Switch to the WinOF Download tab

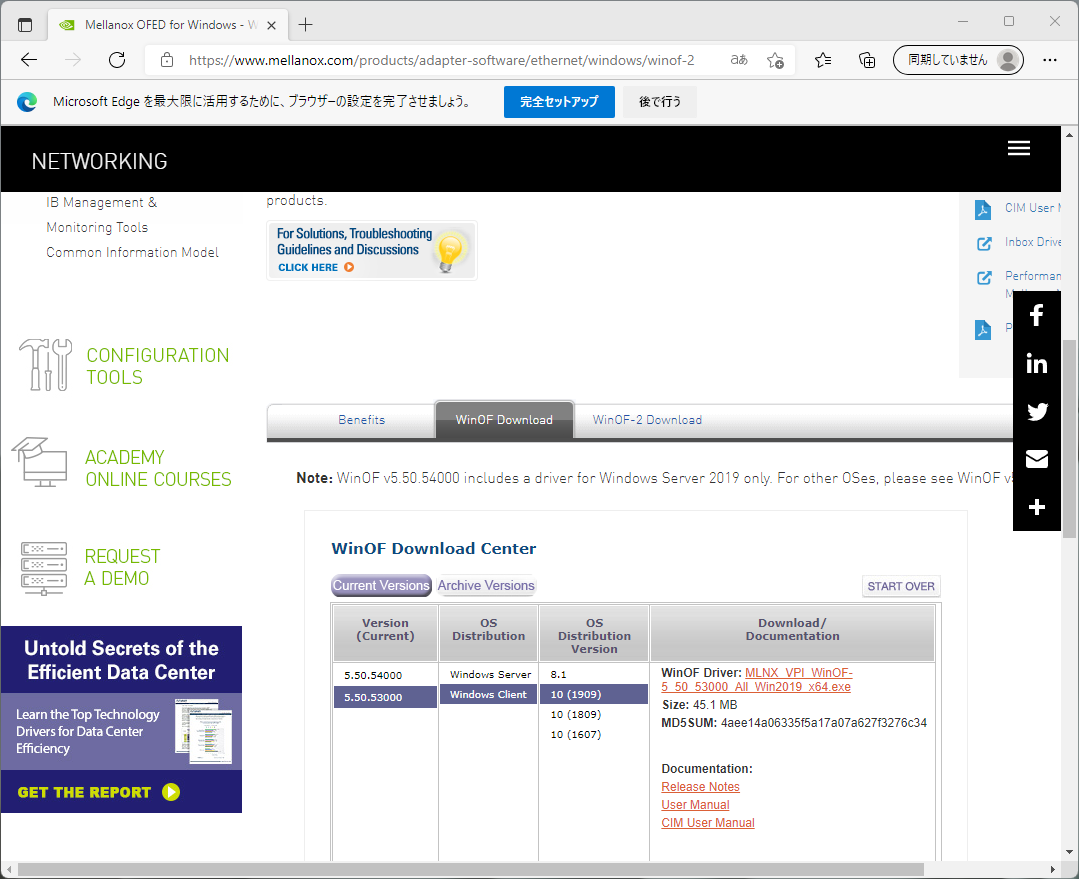tap(504, 420)
